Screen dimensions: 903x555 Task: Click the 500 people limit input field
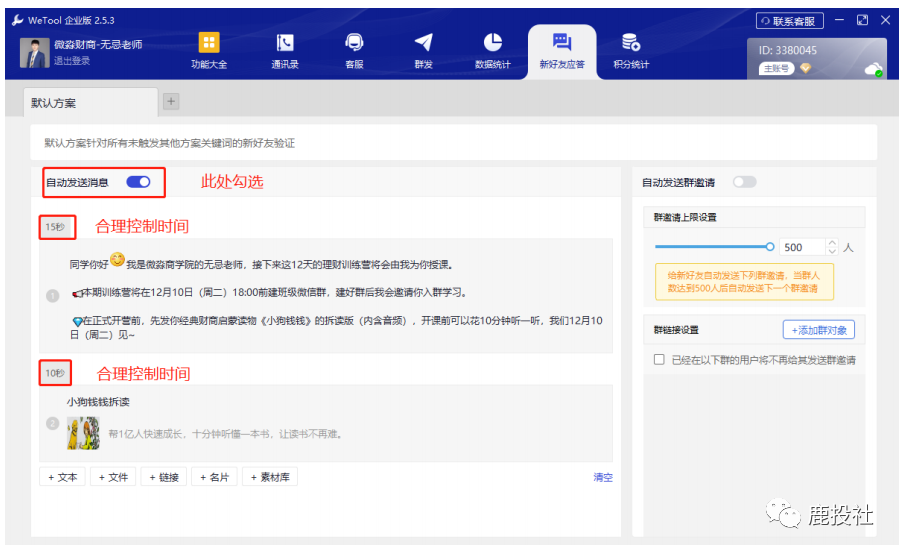(802, 247)
